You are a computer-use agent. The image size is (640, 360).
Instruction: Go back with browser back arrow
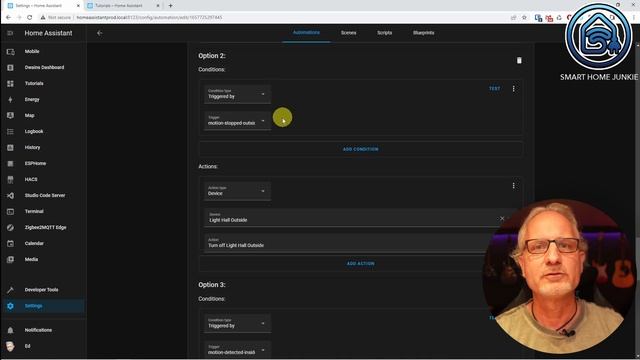9,18
